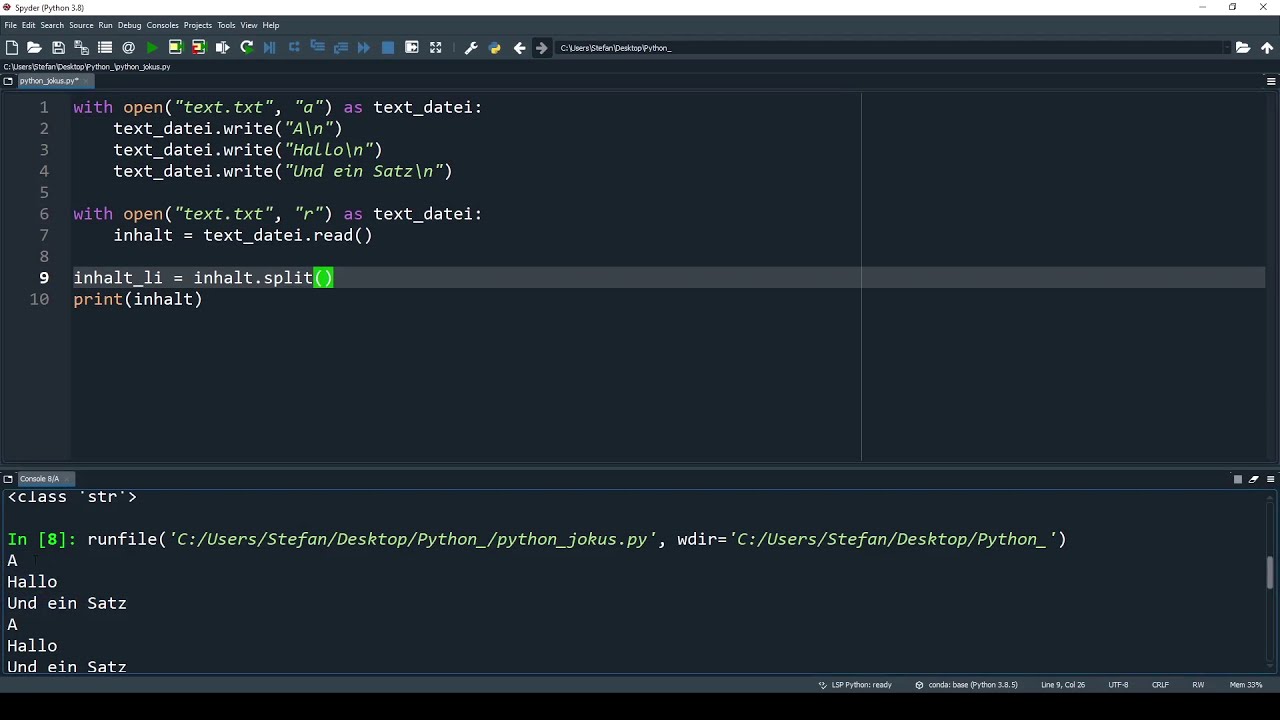Open the Help menu
The width and height of the screenshot is (1280, 720).
(271, 25)
